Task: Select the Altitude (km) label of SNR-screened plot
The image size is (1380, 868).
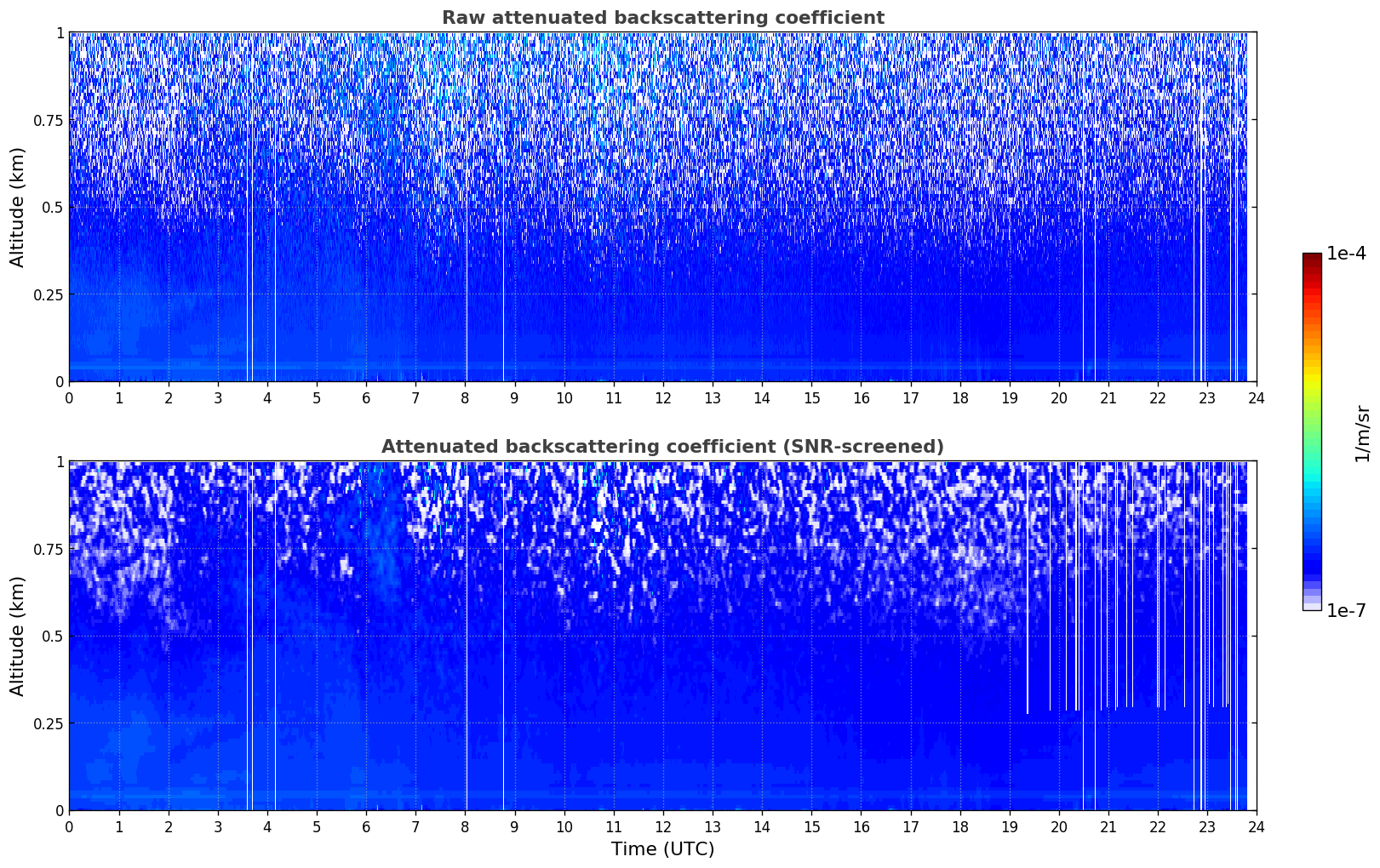Action: [x=18, y=636]
